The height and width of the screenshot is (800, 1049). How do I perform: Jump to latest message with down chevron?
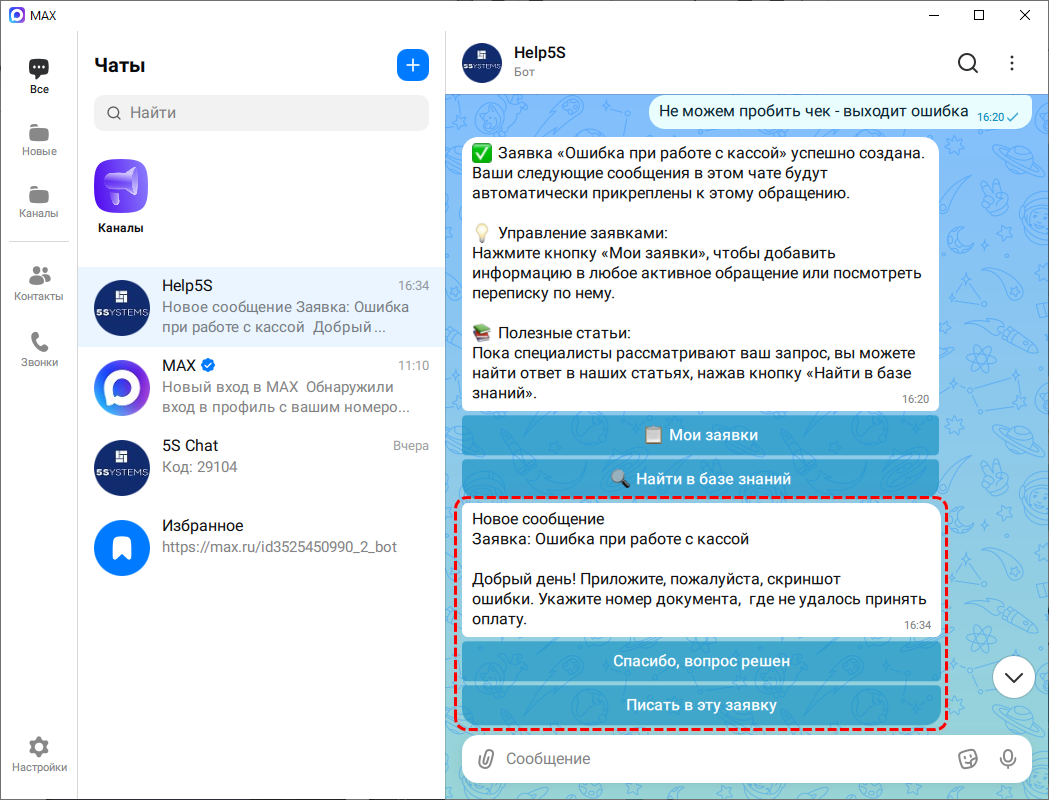tap(1014, 678)
